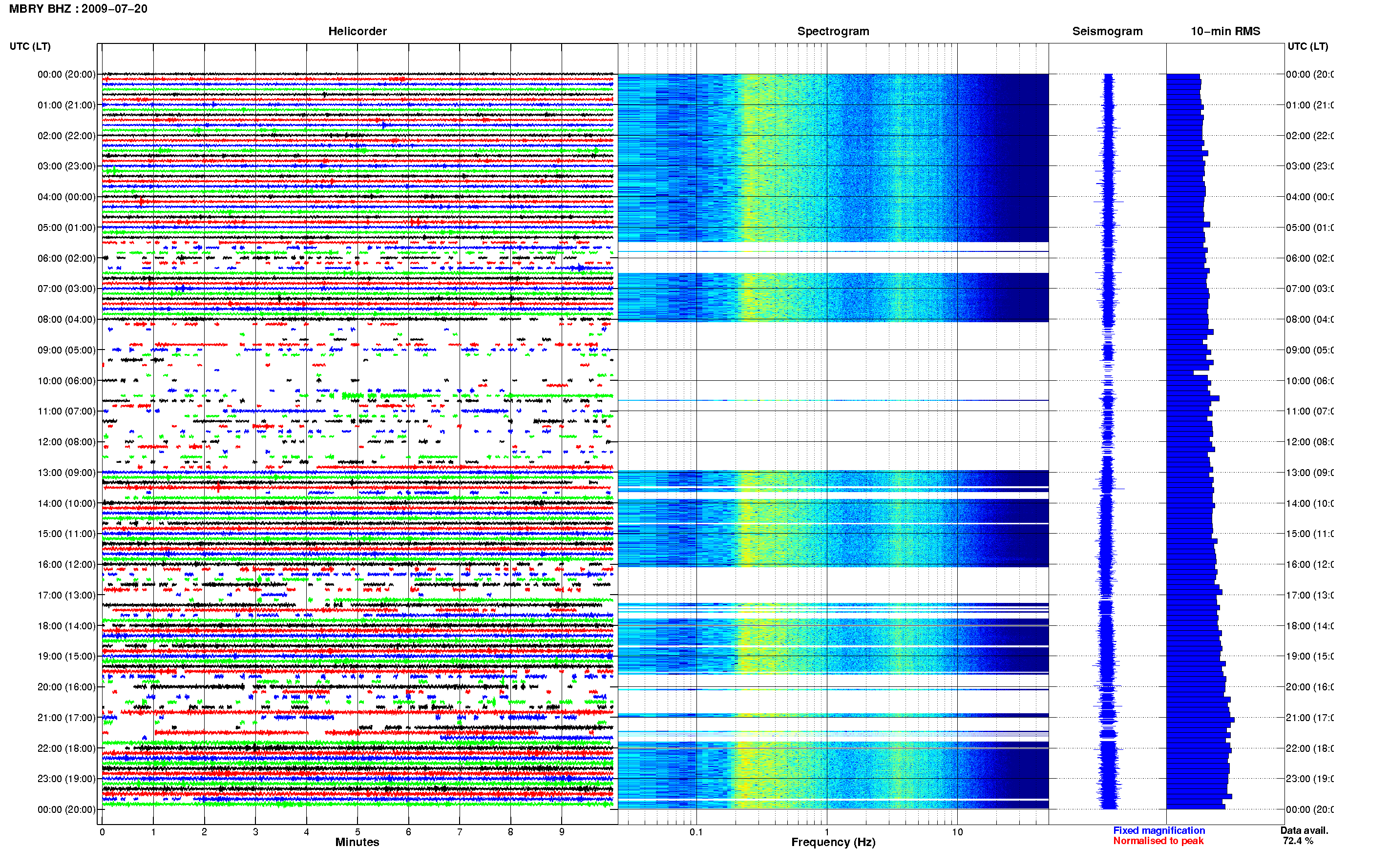Click the '15:00 (11:00)' Helicorder time label
1389x868 pixels.
[66, 533]
